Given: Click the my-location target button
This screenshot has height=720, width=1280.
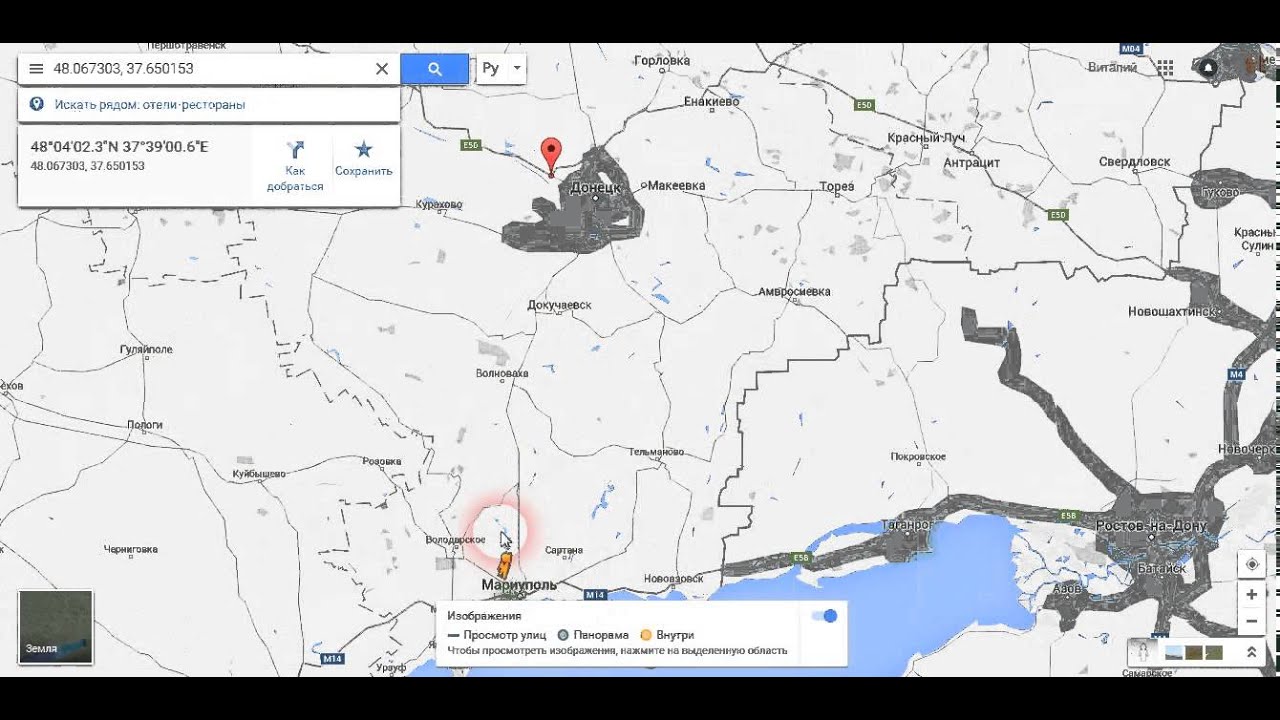Looking at the screenshot, I should click(1251, 564).
